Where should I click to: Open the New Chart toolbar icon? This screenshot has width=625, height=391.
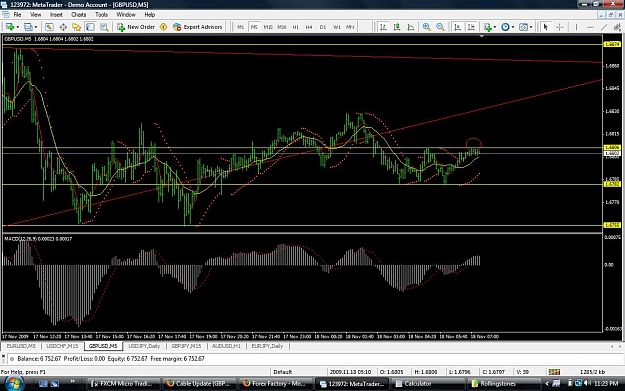pos(10,27)
